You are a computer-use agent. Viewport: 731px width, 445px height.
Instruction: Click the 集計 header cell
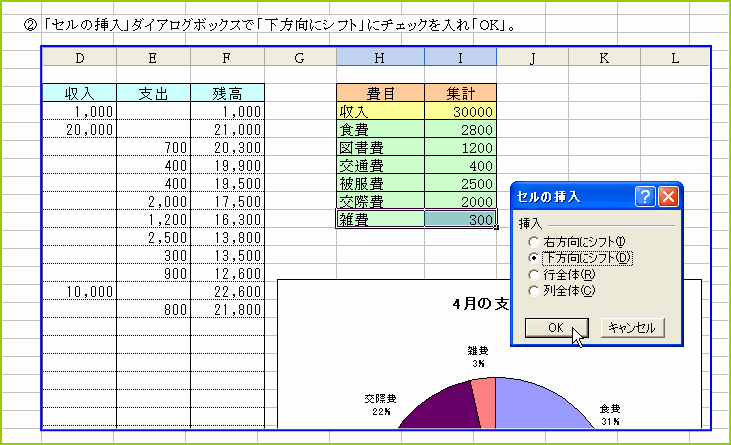[x=461, y=93]
